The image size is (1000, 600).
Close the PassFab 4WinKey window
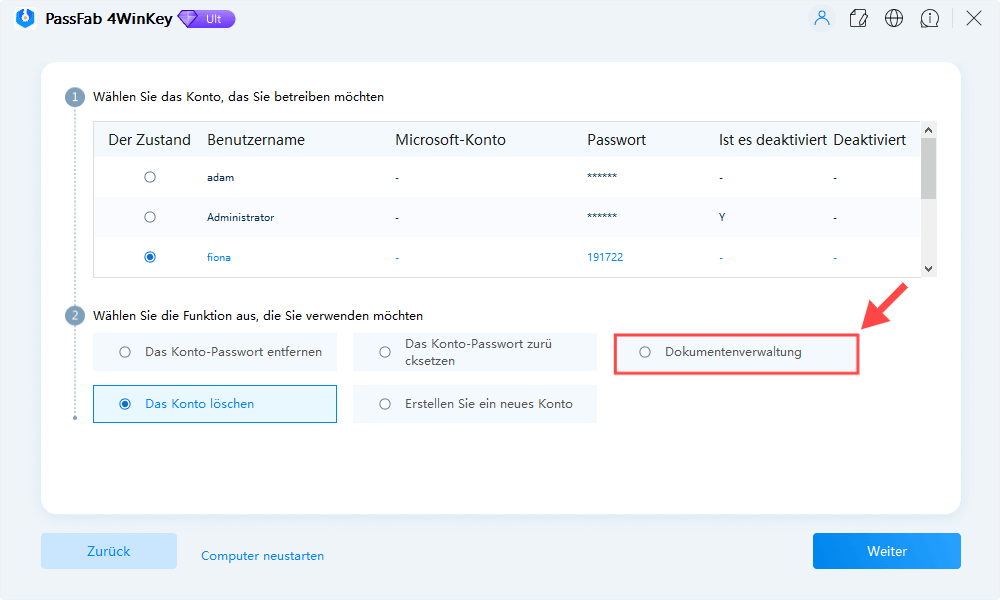click(973, 18)
